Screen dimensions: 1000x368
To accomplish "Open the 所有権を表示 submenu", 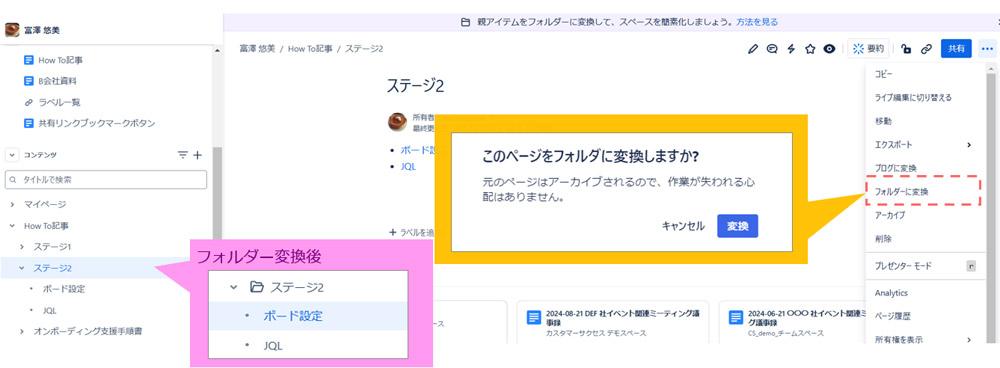I will pos(922,339).
